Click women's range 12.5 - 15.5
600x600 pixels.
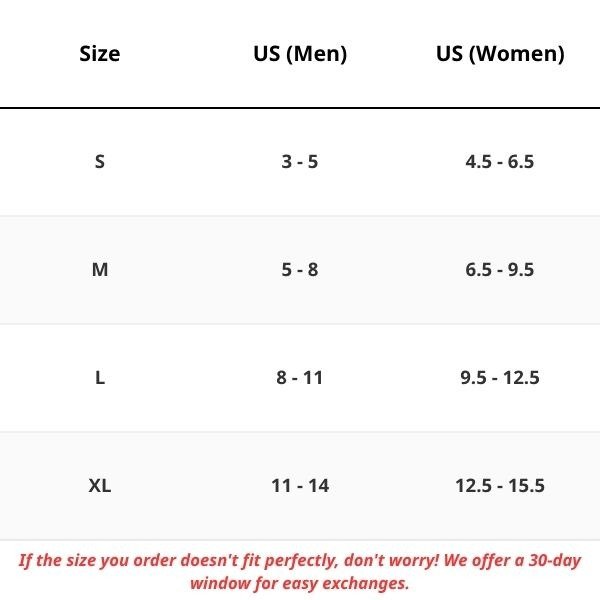pos(500,486)
